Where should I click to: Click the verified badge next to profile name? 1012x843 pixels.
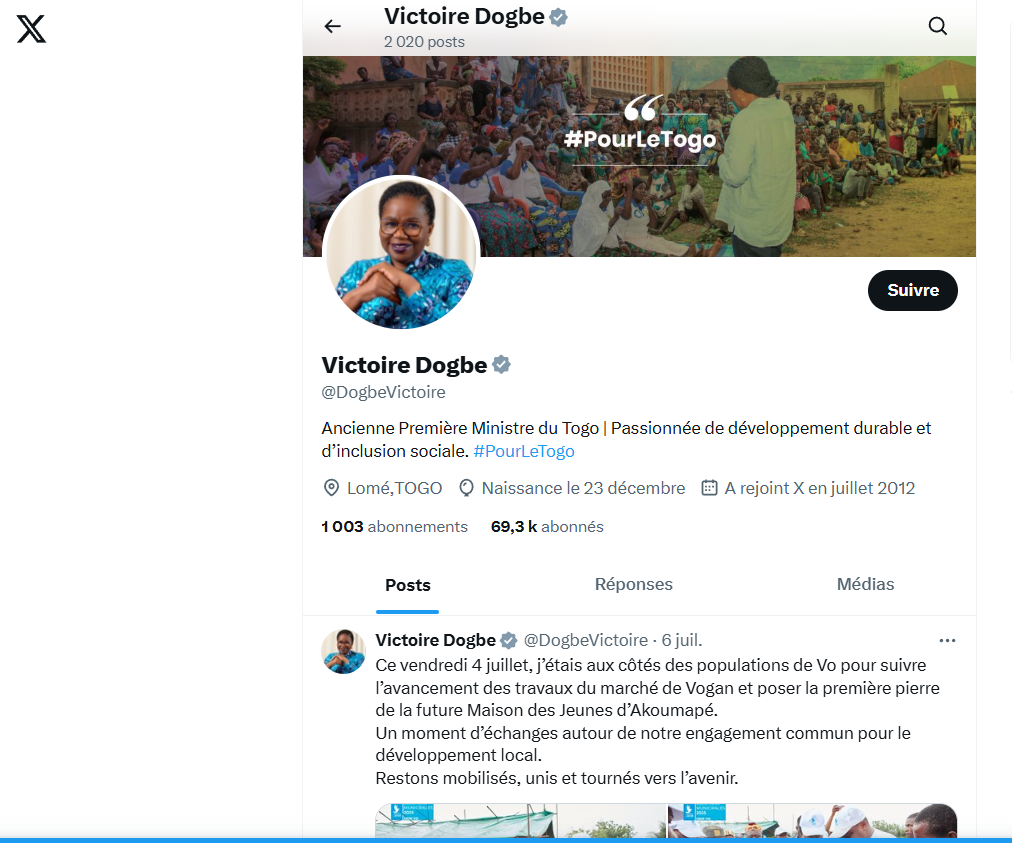pyautogui.click(x=501, y=365)
